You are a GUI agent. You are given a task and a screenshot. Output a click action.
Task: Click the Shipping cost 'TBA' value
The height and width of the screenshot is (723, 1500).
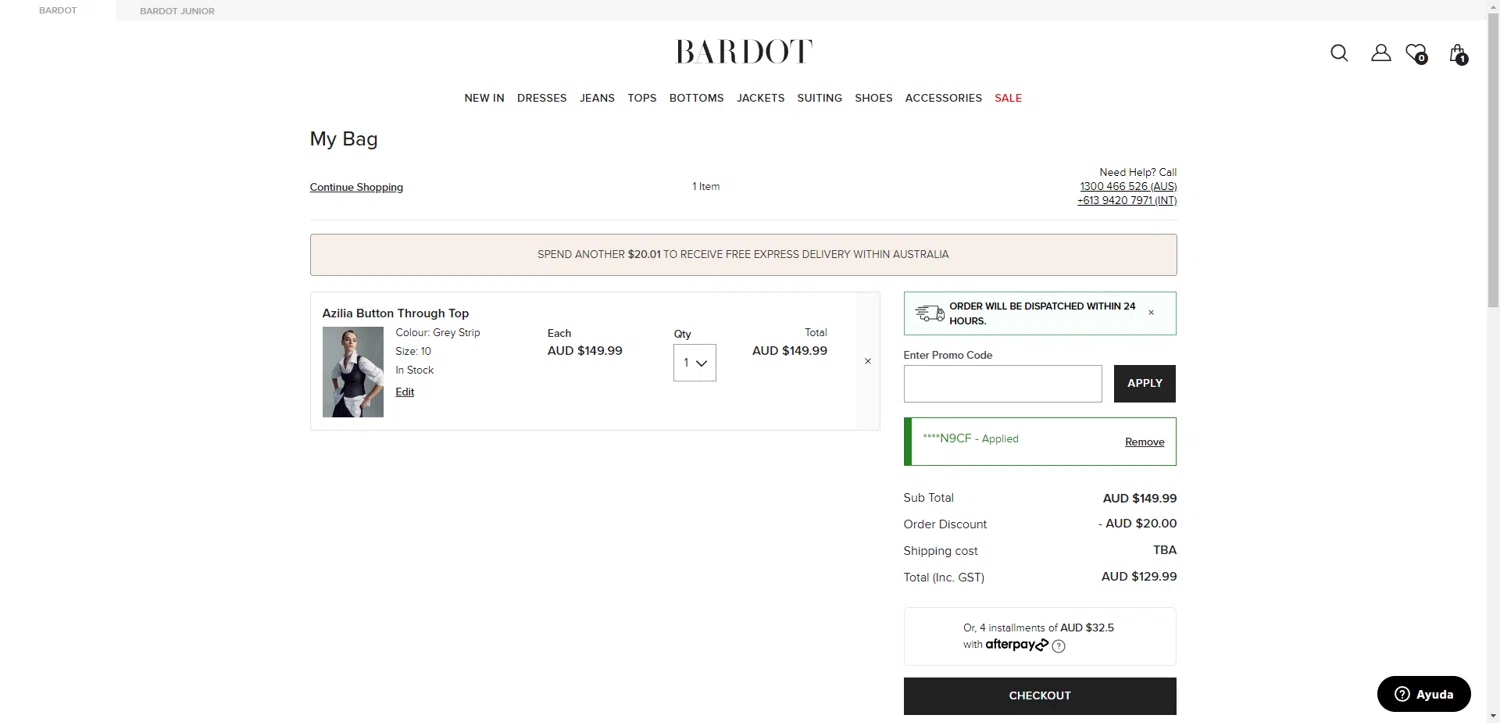pos(1165,551)
